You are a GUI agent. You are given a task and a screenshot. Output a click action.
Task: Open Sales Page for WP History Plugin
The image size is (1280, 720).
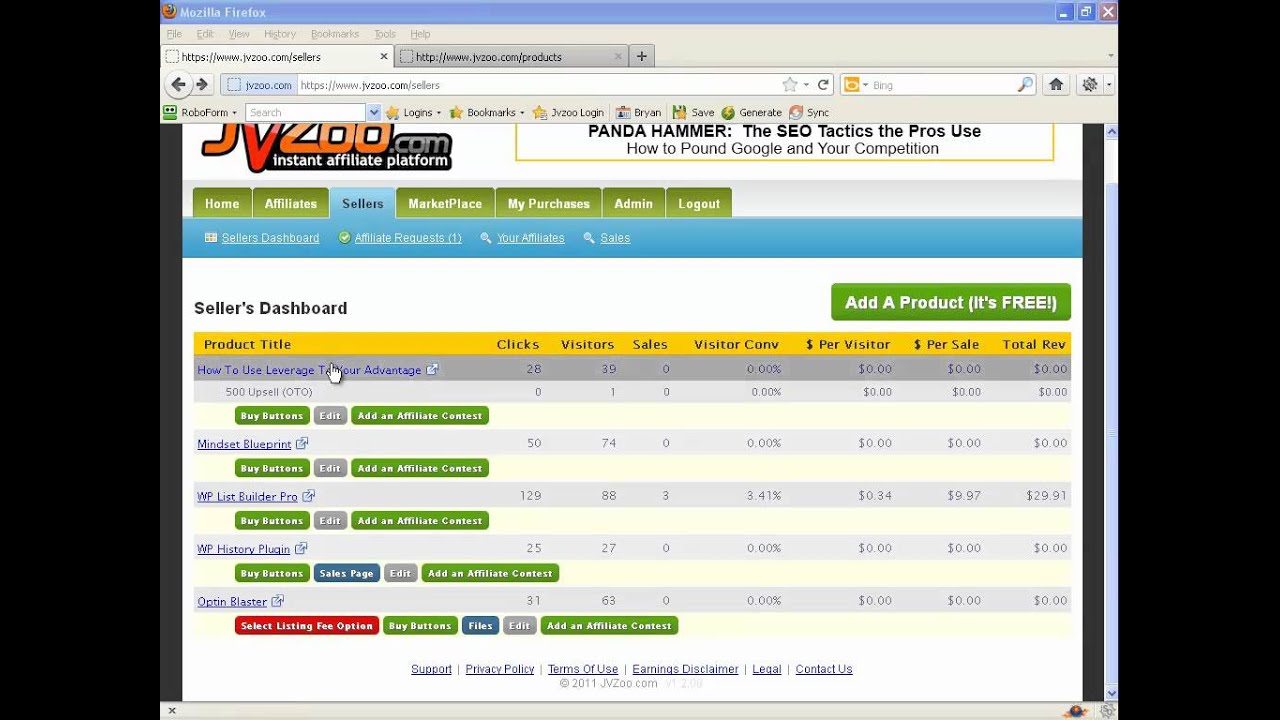pos(347,573)
